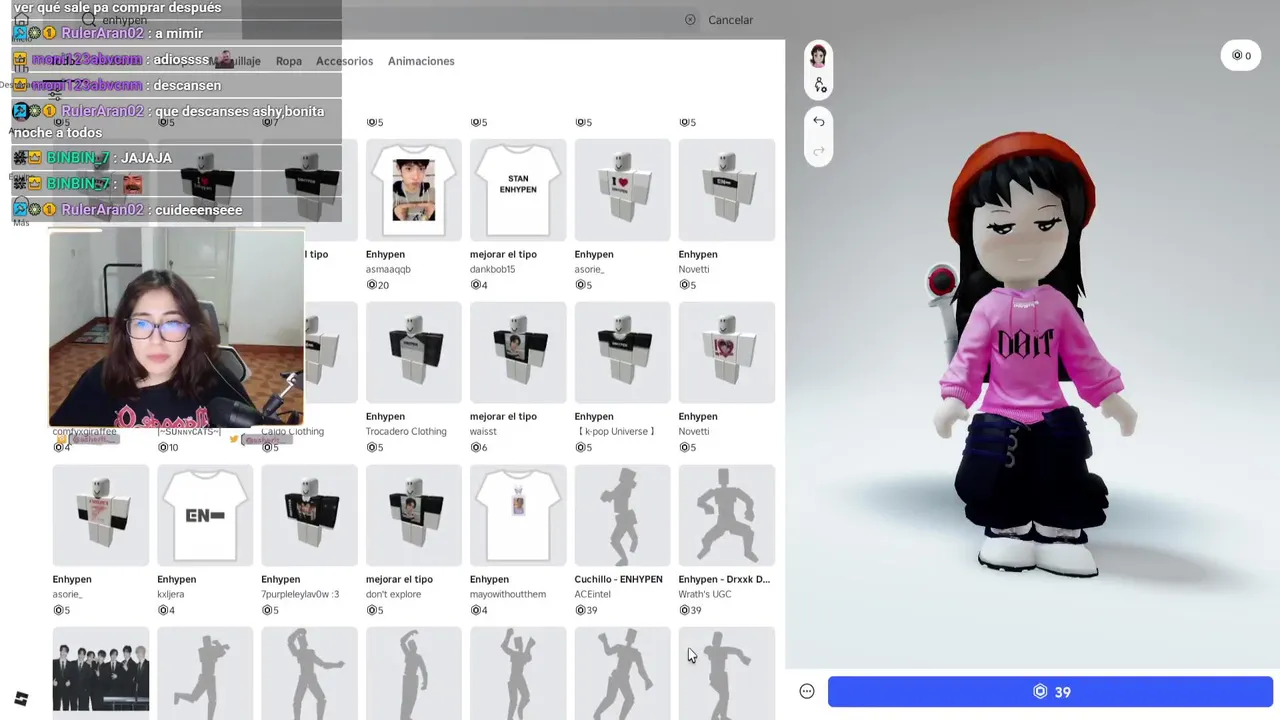Image resolution: width=1280 pixels, height=720 pixels.
Task: Select the Enhypen - Drxxk D... animation thumbnail
Action: pos(726,515)
